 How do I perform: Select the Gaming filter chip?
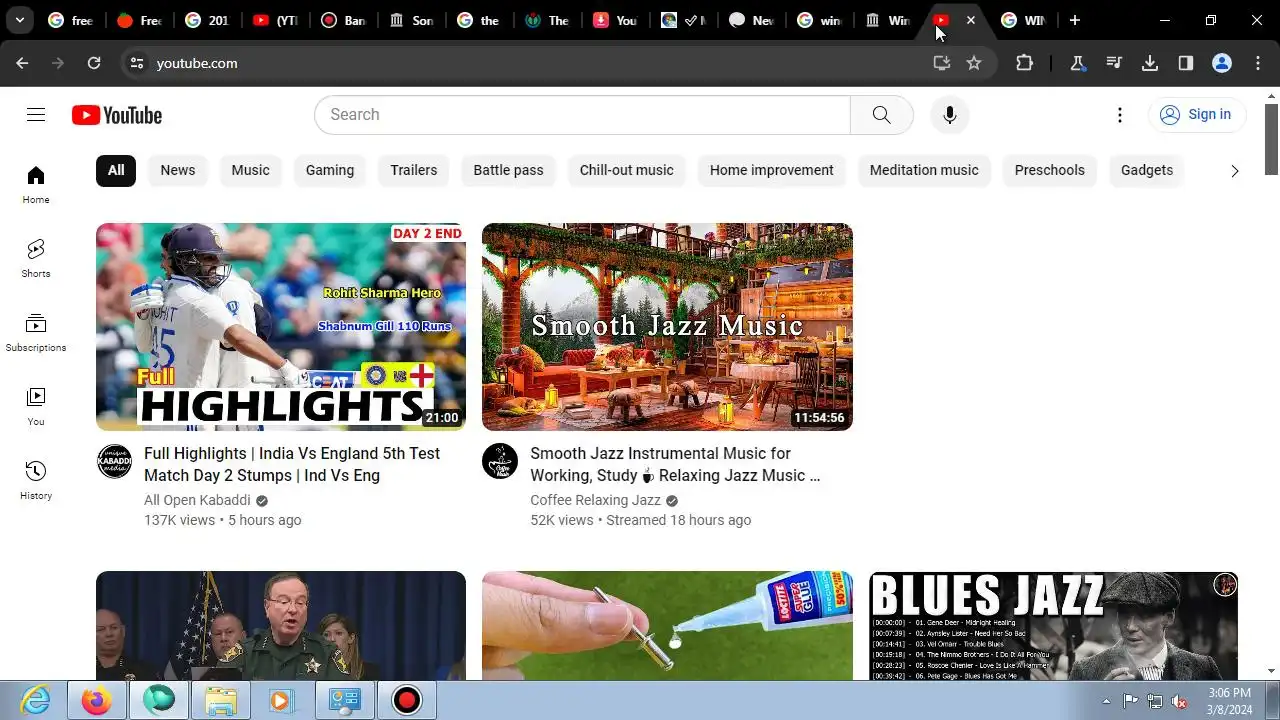coord(330,170)
